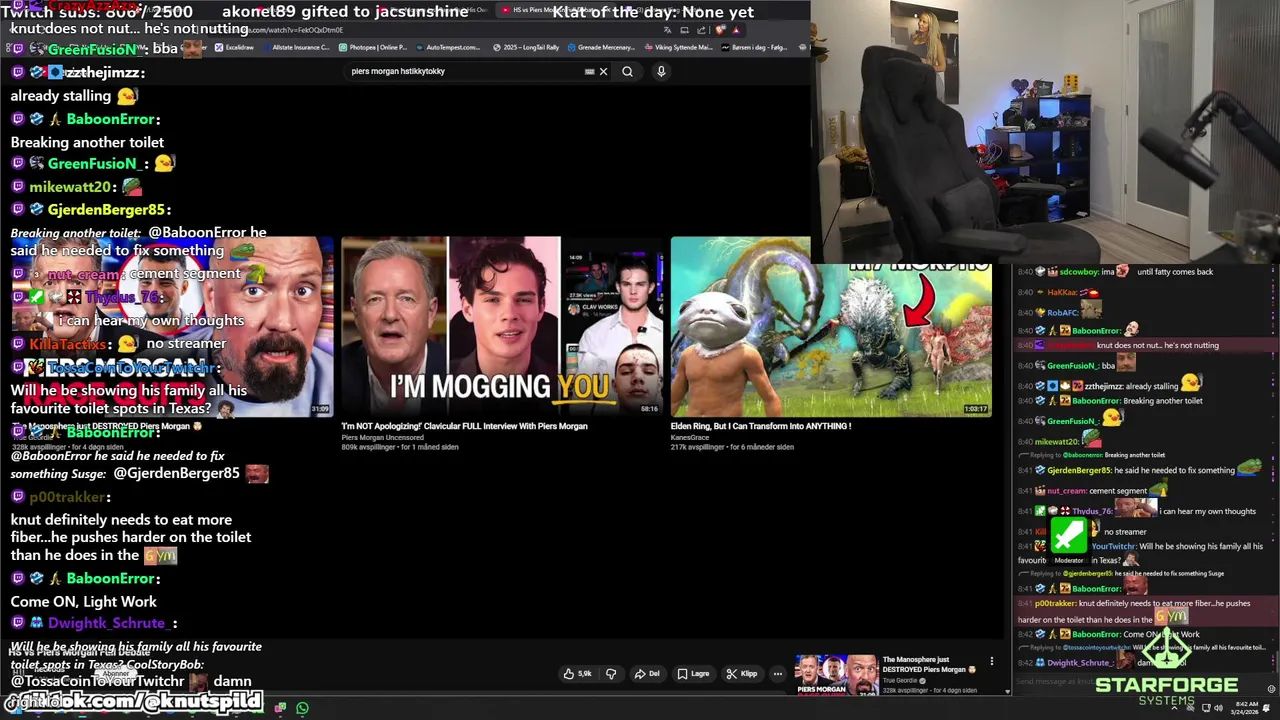Open the three-dot more actions menu below video

[777, 674]
